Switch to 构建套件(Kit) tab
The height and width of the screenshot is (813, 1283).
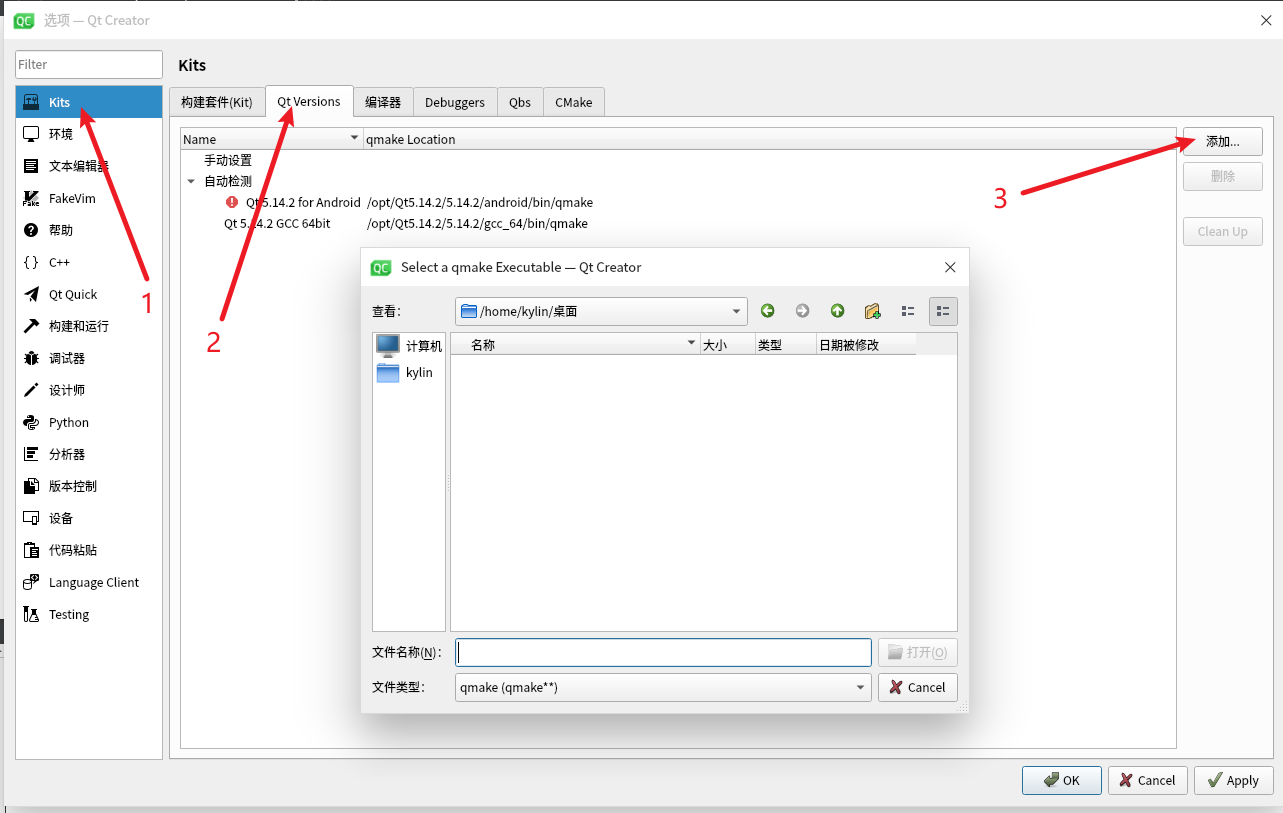(x=217, y=102)
